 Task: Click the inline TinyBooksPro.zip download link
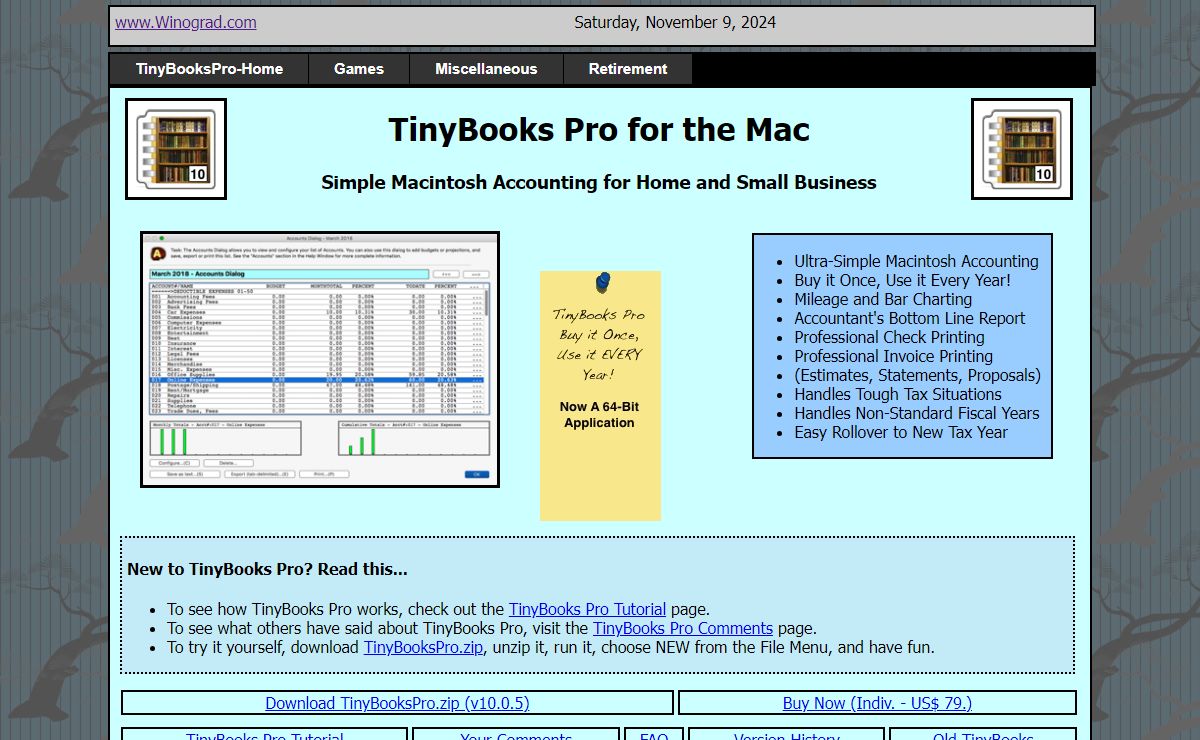tap(424, 647)
